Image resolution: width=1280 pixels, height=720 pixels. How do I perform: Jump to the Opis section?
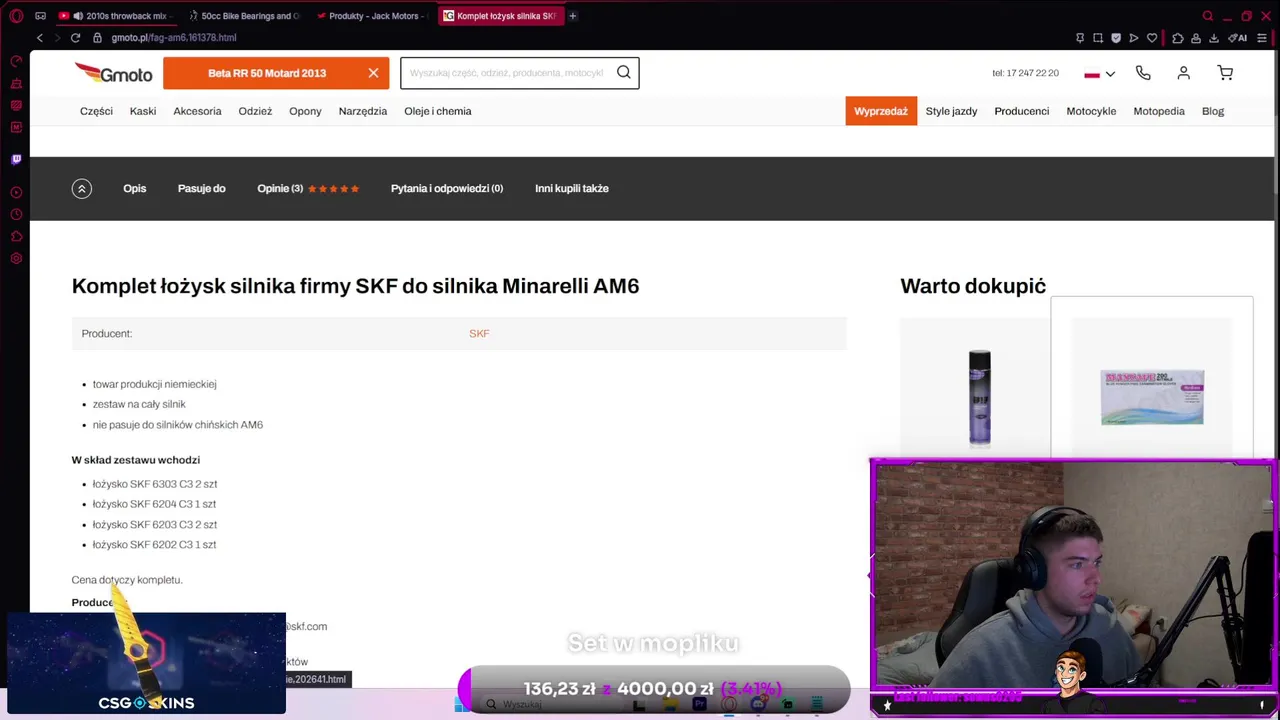click(135, 188)
